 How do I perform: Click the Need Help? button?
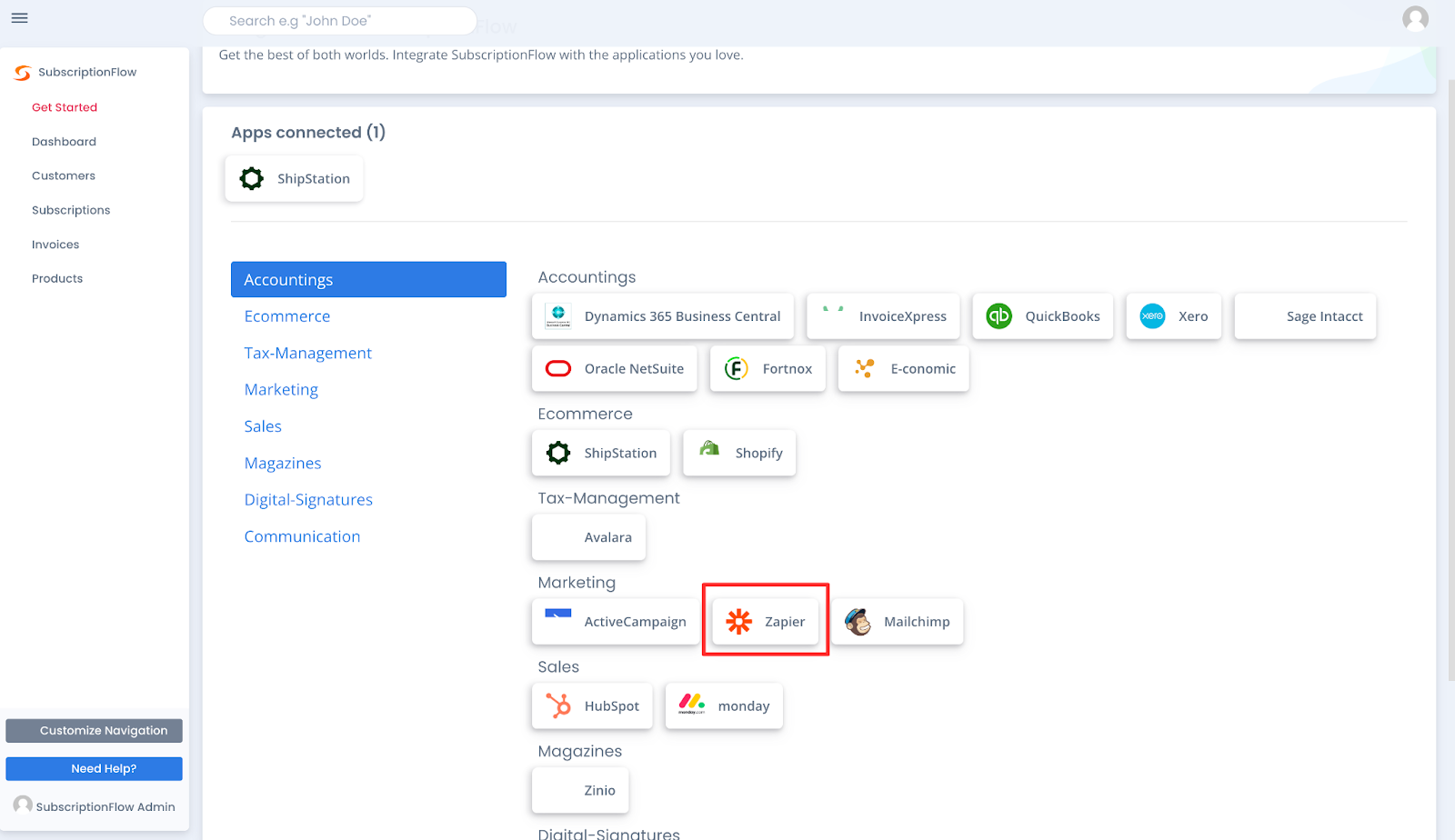point(94,769)
